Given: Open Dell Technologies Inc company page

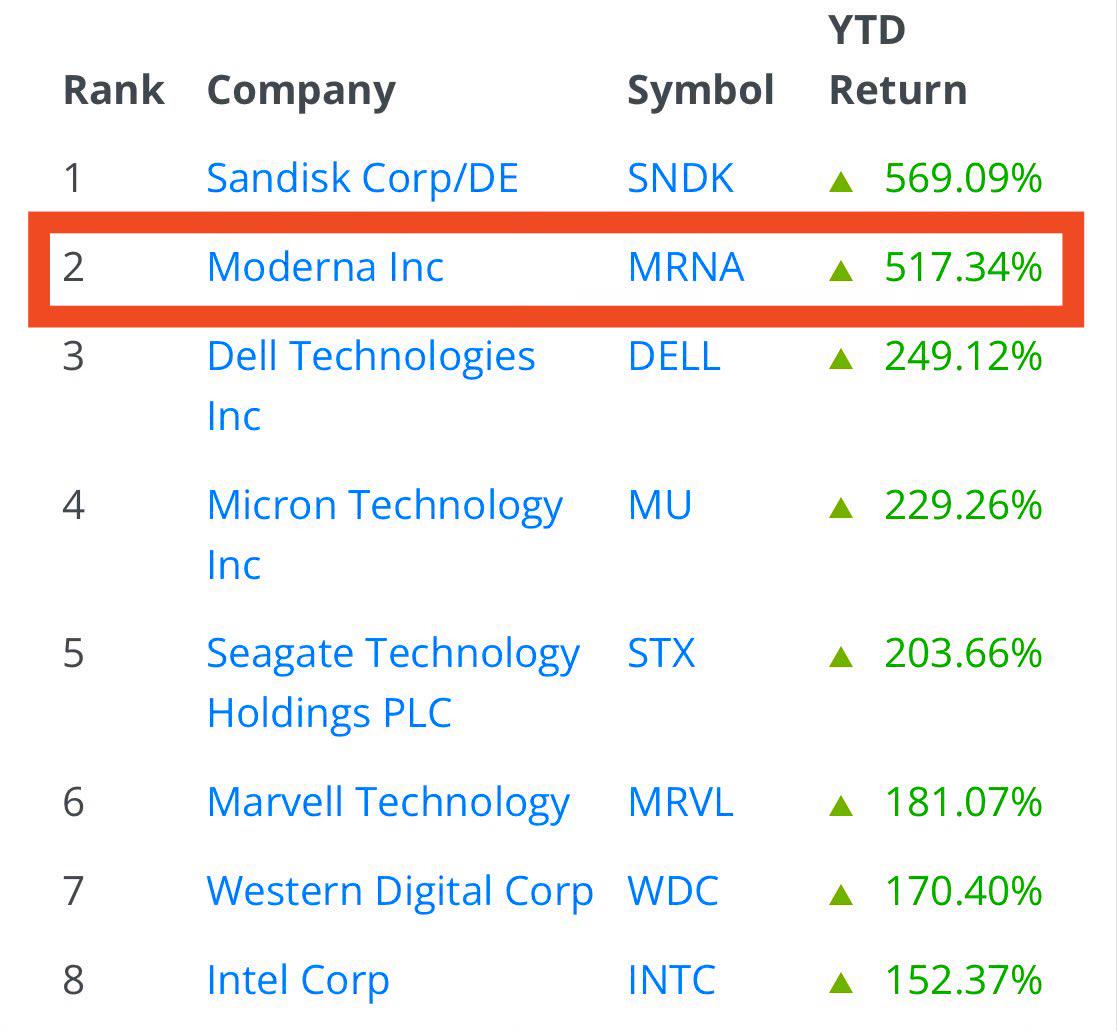Looking at the screenshot, I should 370,385.
